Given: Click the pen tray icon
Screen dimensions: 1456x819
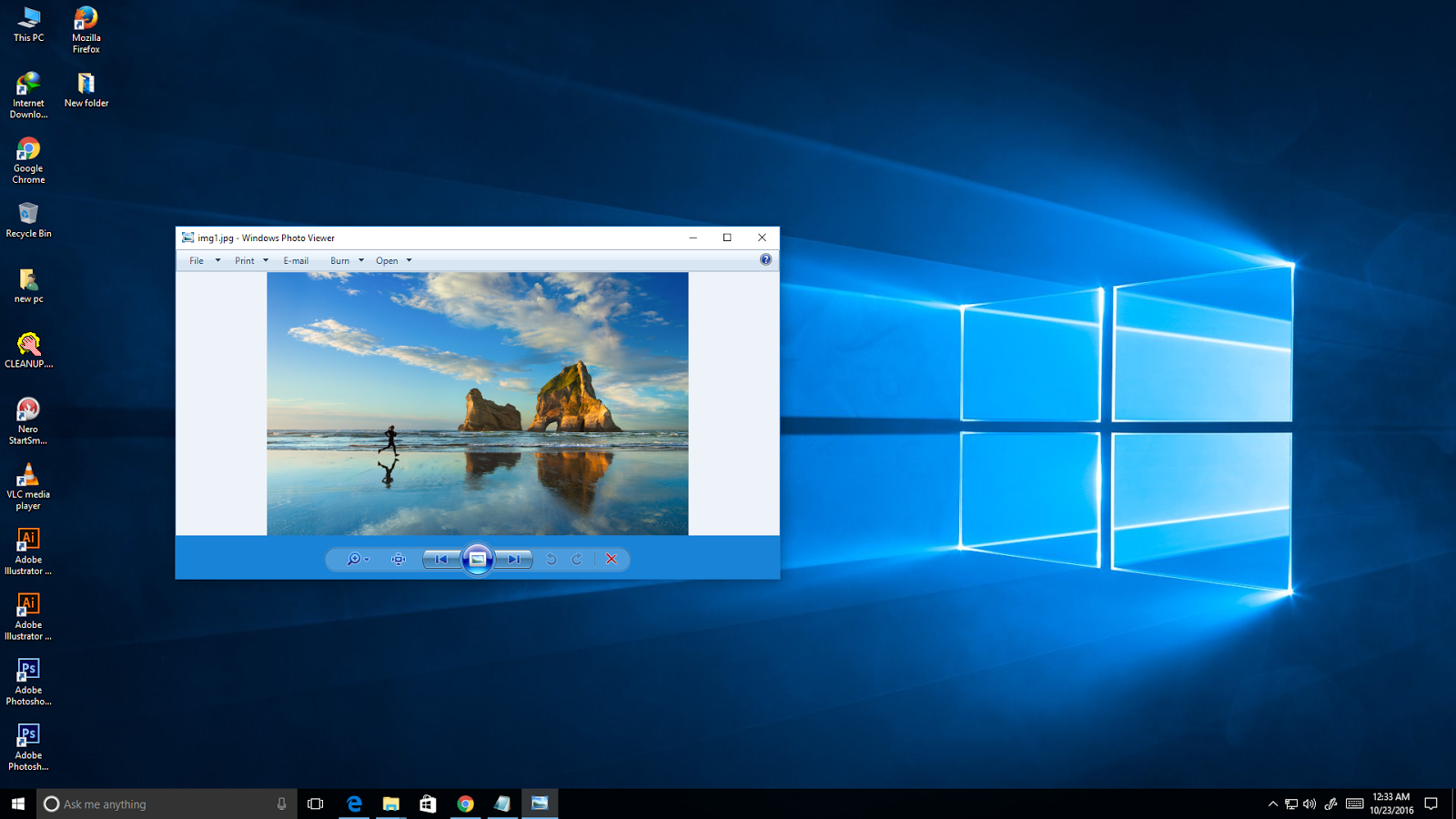Looking at the screenshot, I should point(1330,804).
